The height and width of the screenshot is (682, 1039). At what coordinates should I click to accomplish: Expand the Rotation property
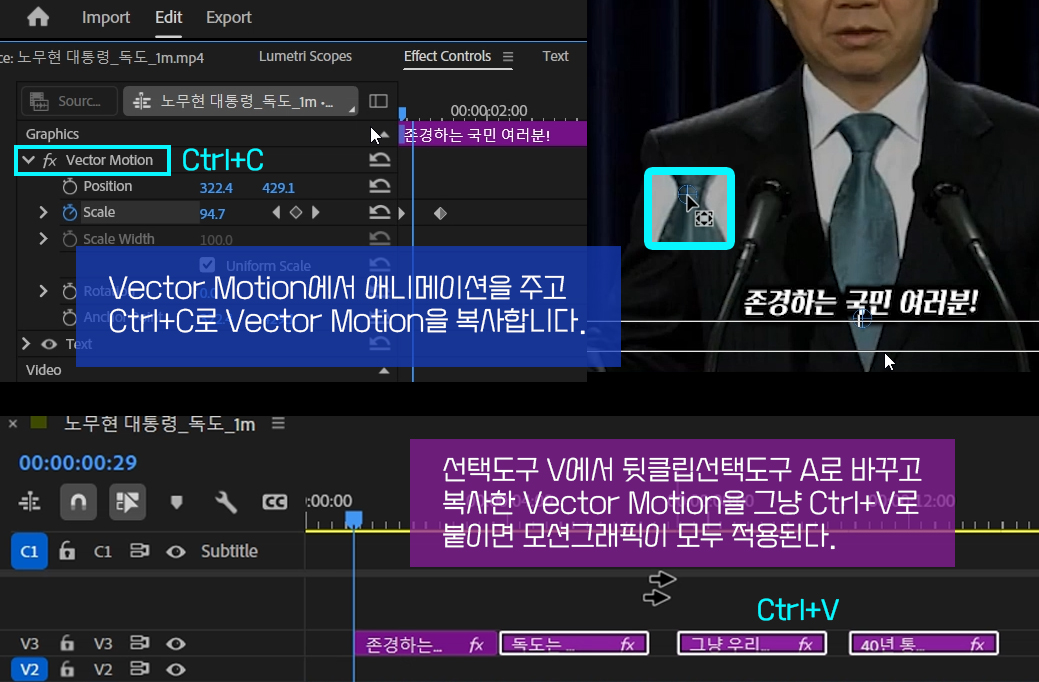click(x=43, y=291)
